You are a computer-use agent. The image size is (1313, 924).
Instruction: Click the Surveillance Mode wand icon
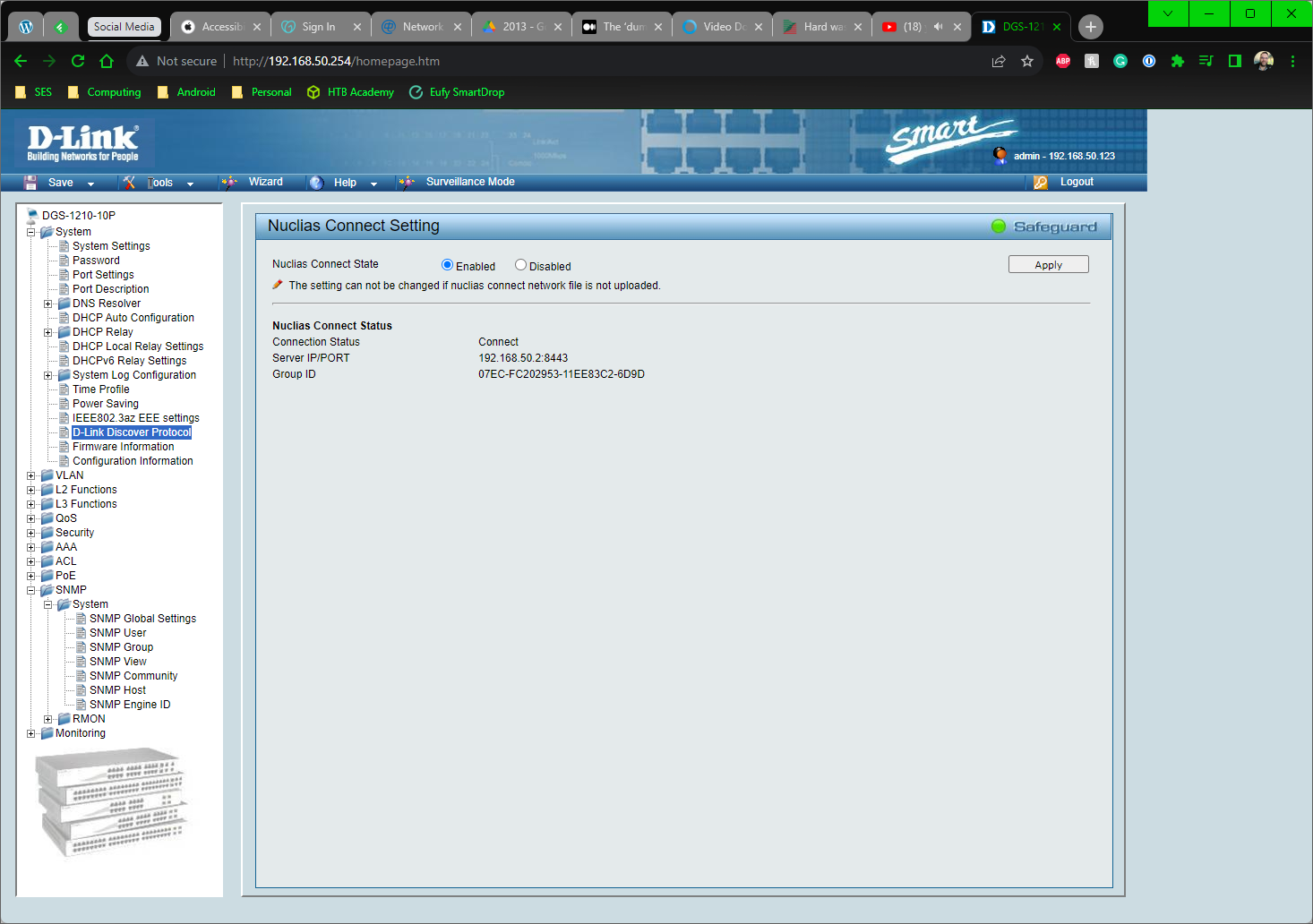[x=408, y=183]
